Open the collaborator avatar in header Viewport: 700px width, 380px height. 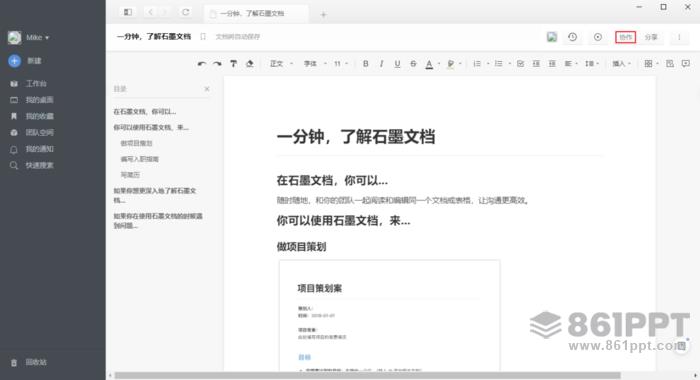point(552,37)
